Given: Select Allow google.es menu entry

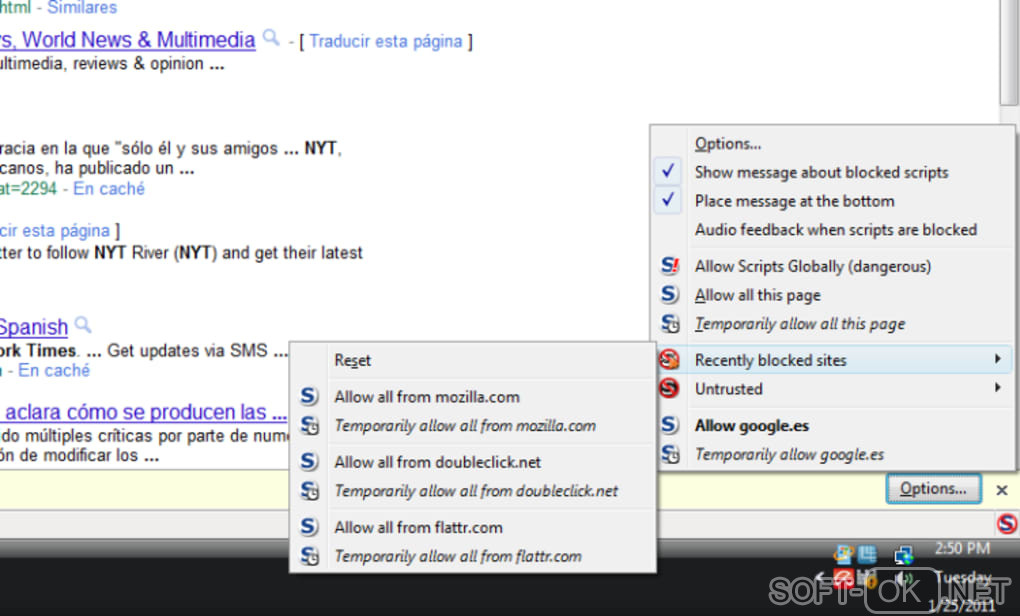Looking at the screenshot, I should pyautogui.click(x=832, y=425).
